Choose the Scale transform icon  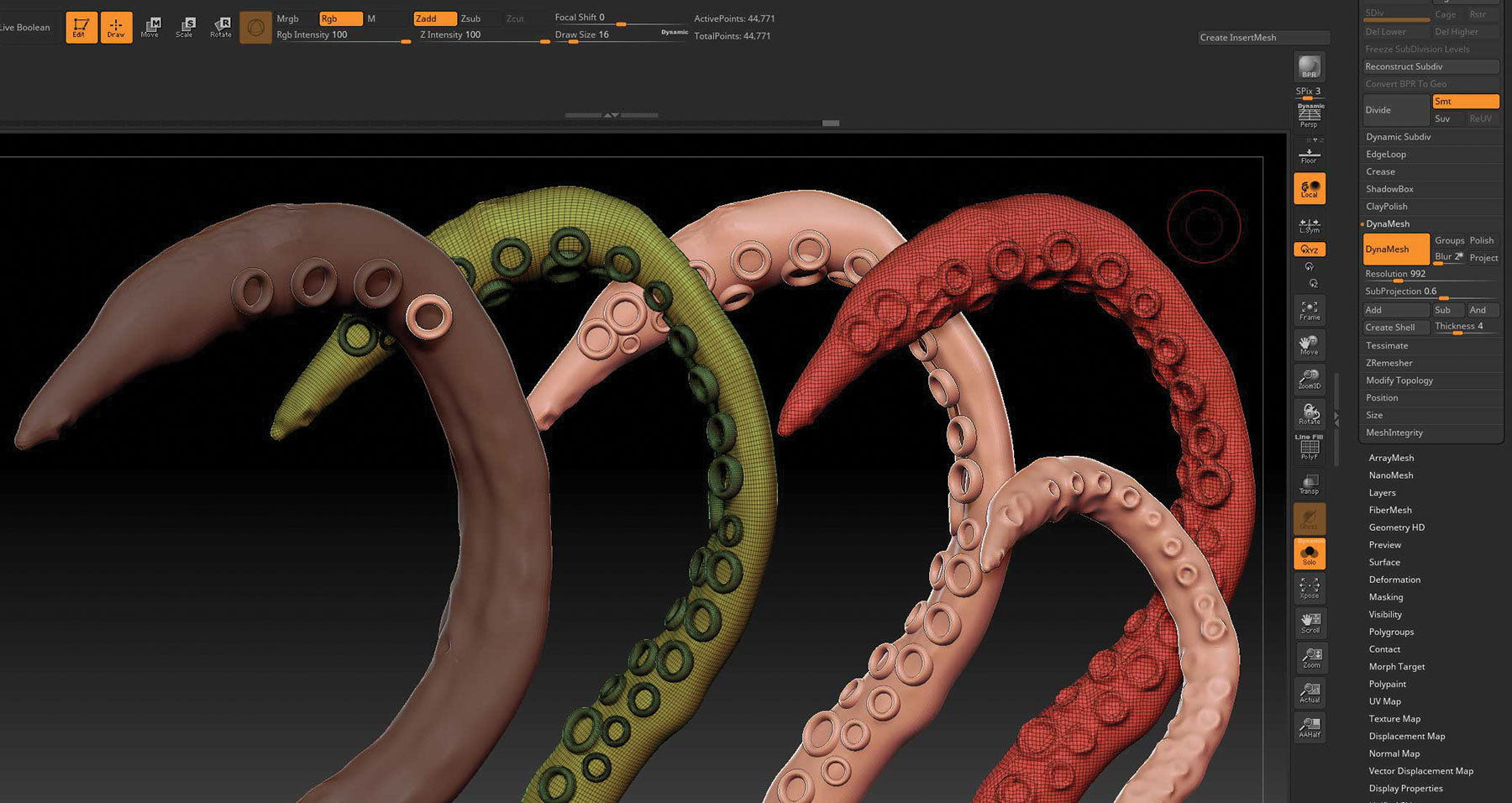[185, 28]
